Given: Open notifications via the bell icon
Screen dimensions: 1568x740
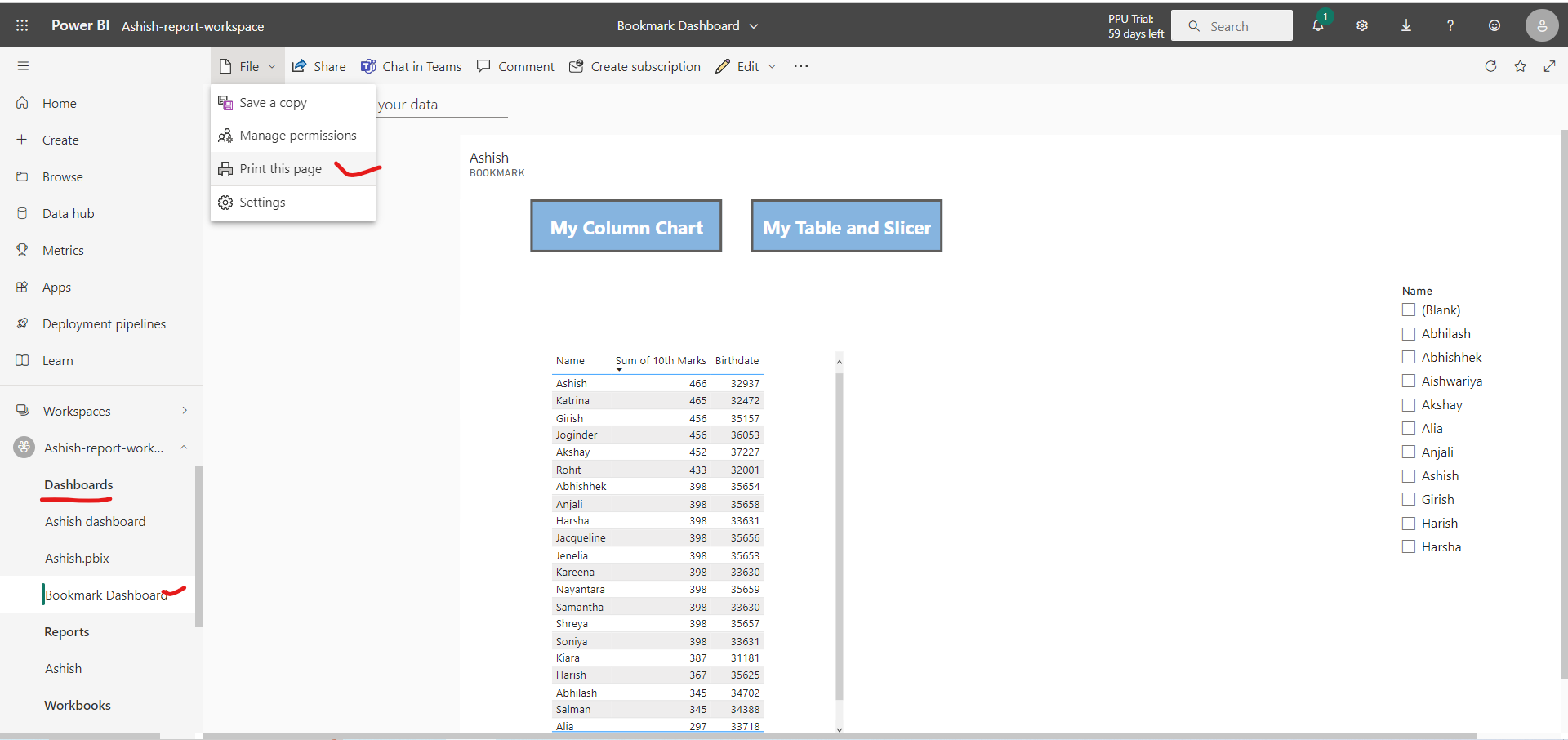Looking at the screenshot, I should pyautogui.click(x=1318, y=25).
